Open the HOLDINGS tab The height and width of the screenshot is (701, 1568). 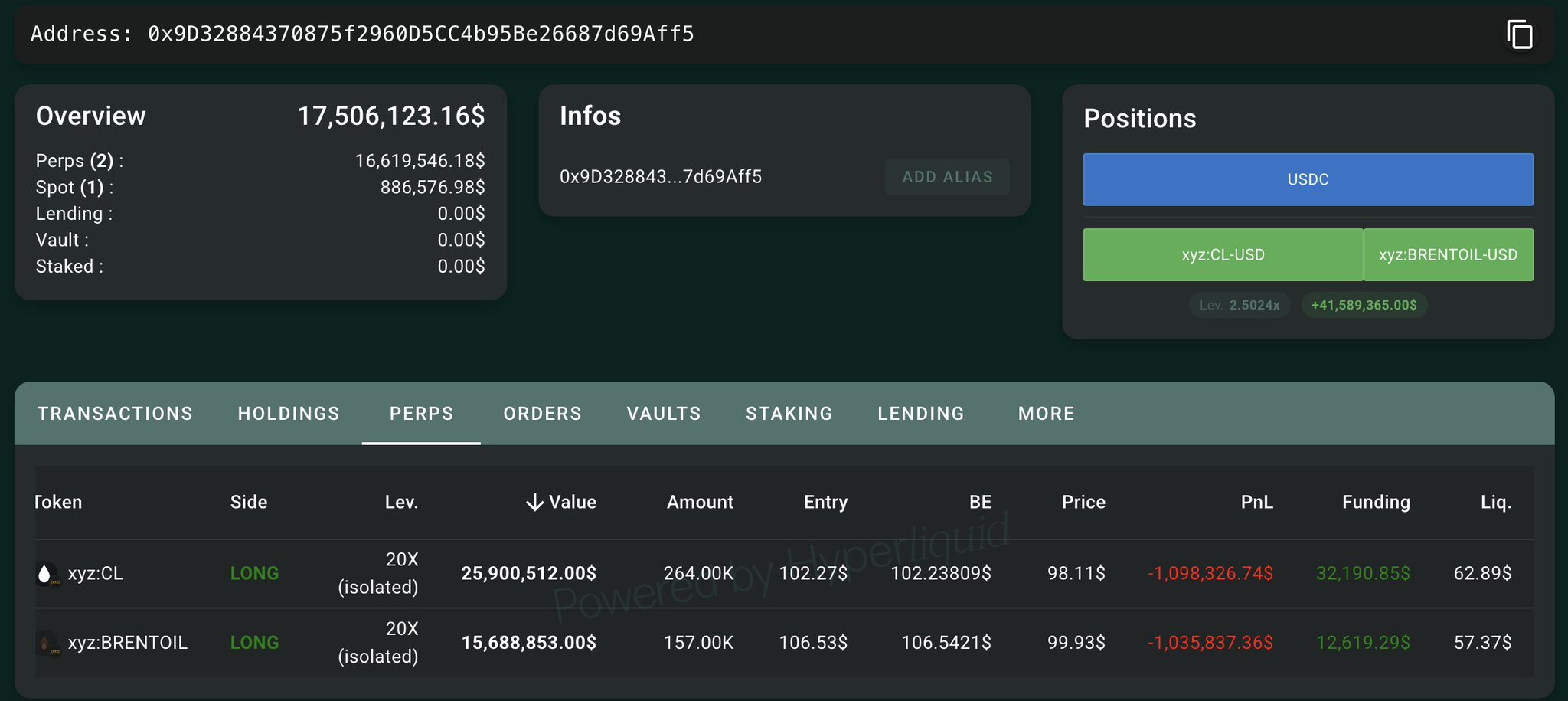tap(289, 414)
